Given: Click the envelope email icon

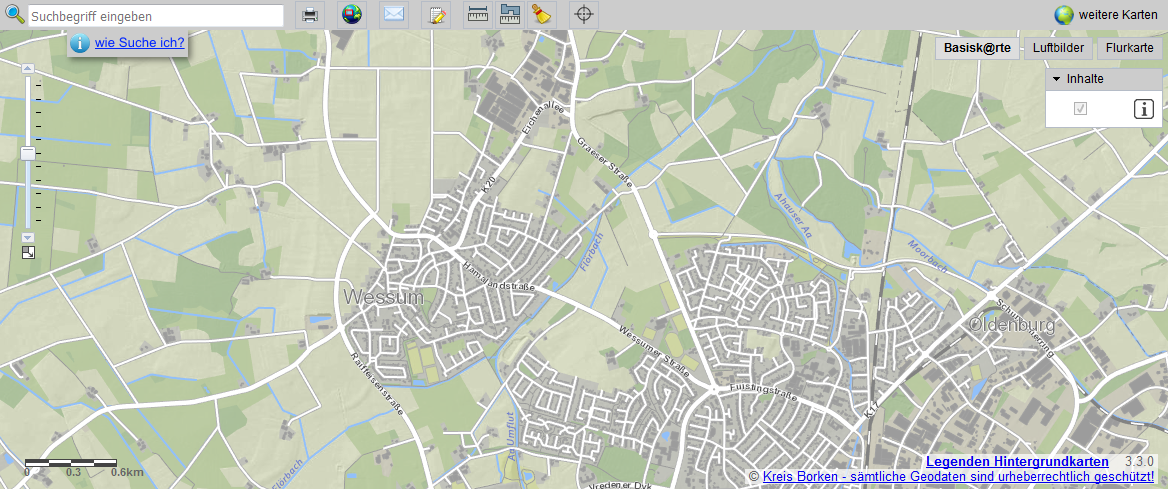Looking at the screenshot, I should click(x=394, y=14).
